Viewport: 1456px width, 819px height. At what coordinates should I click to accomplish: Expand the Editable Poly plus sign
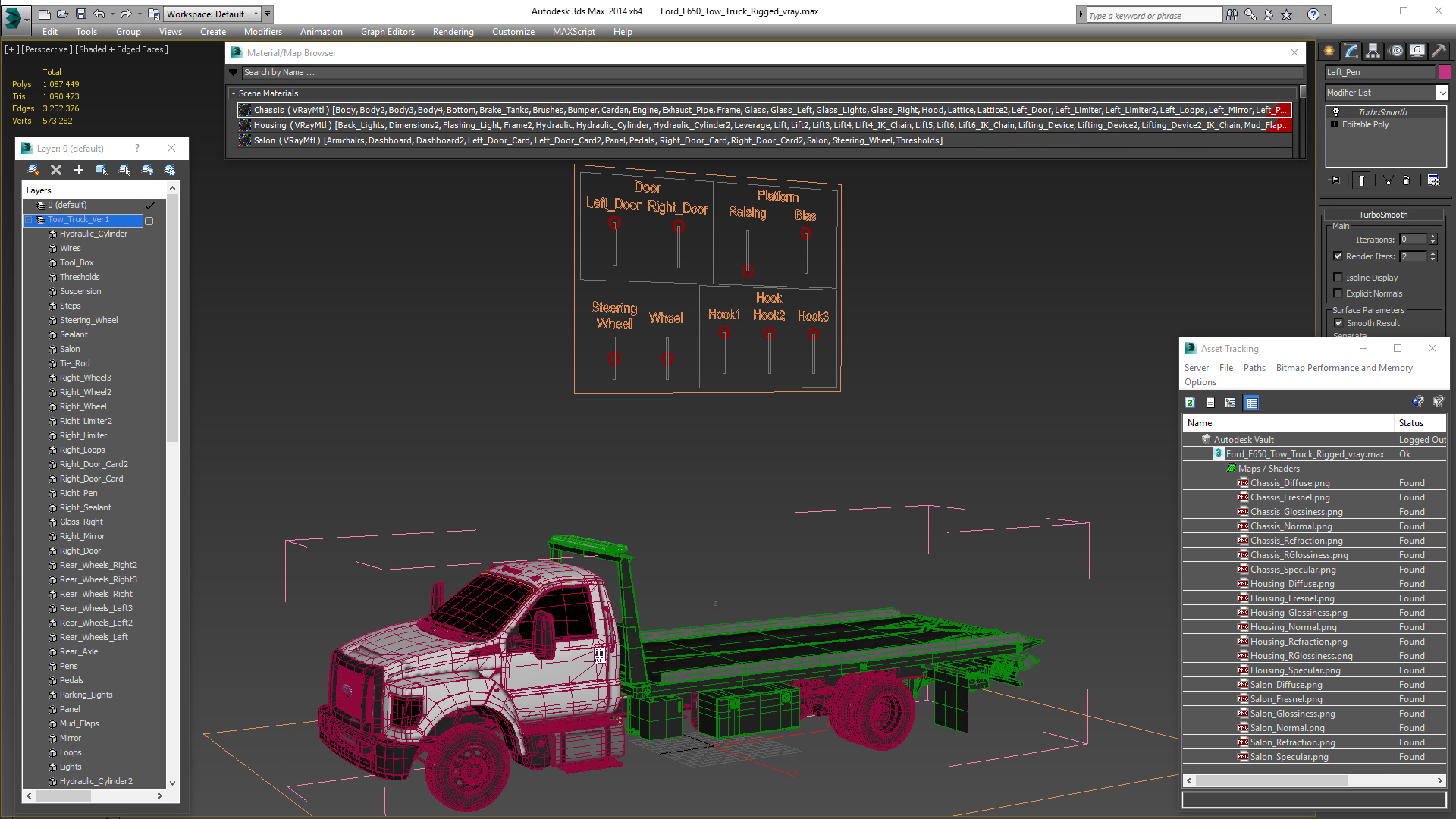pos(1335,124)
